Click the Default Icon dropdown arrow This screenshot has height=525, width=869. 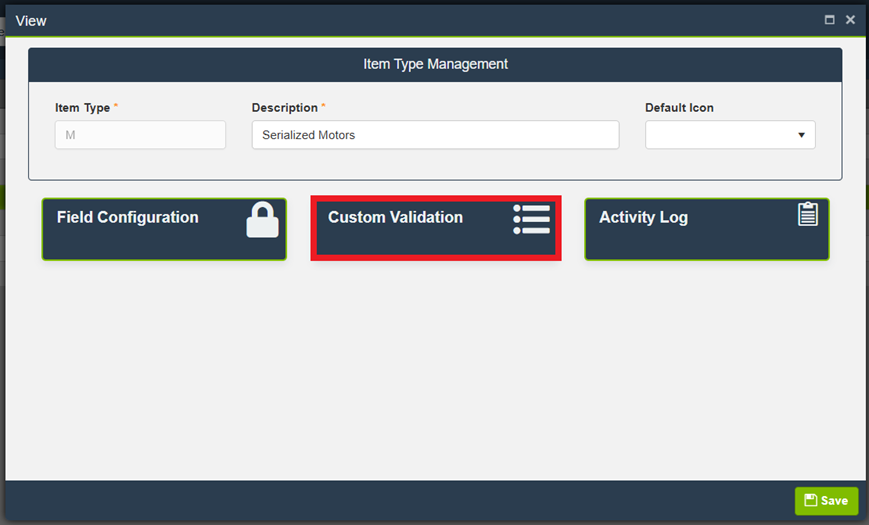[801, 135]
